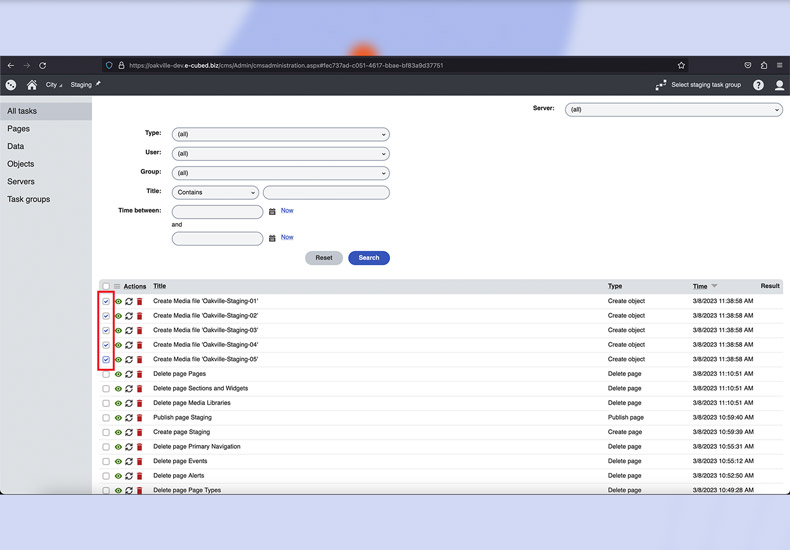
Task: Open calendar picker for first time field
Action: point(272,212)
